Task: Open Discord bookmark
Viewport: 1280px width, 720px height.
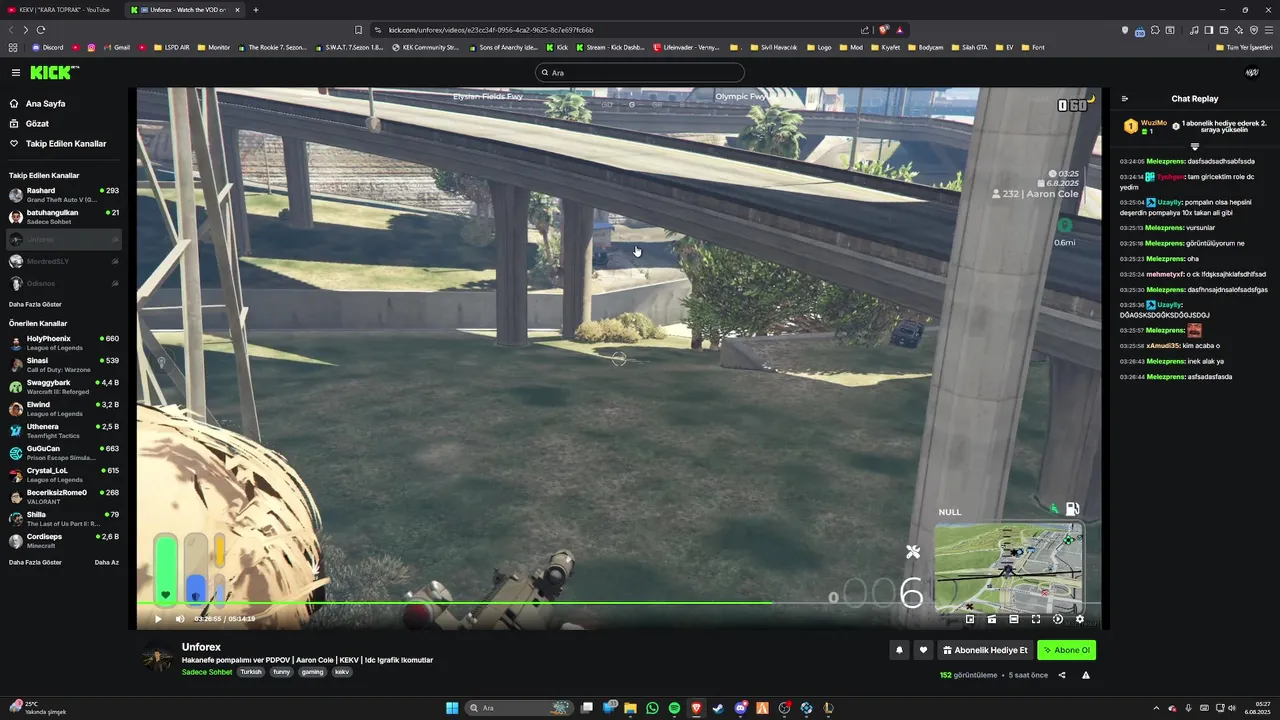Action: pyautogui.click(x=47, y=47)
